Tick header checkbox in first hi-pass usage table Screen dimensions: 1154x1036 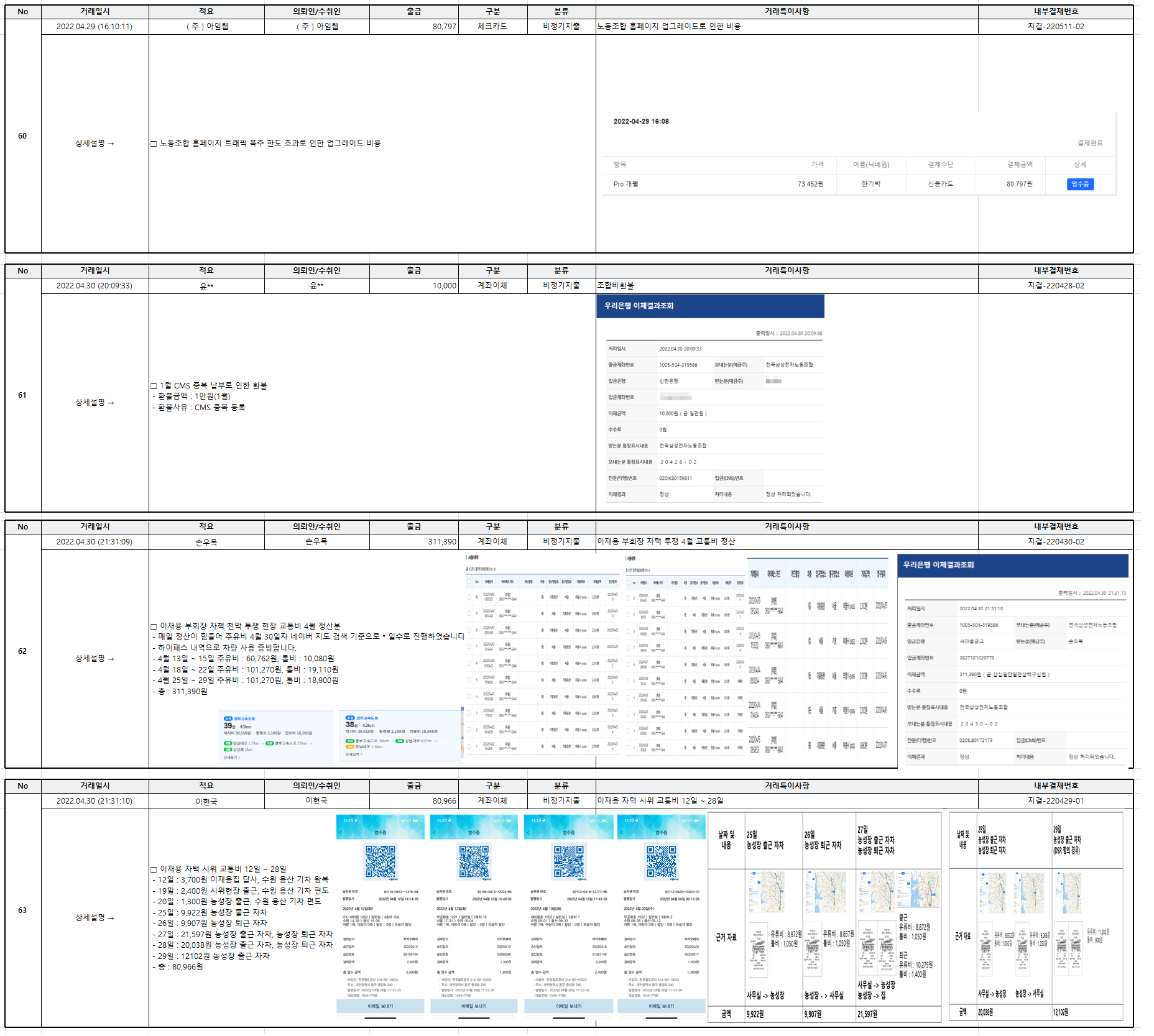tap(469, 582)
